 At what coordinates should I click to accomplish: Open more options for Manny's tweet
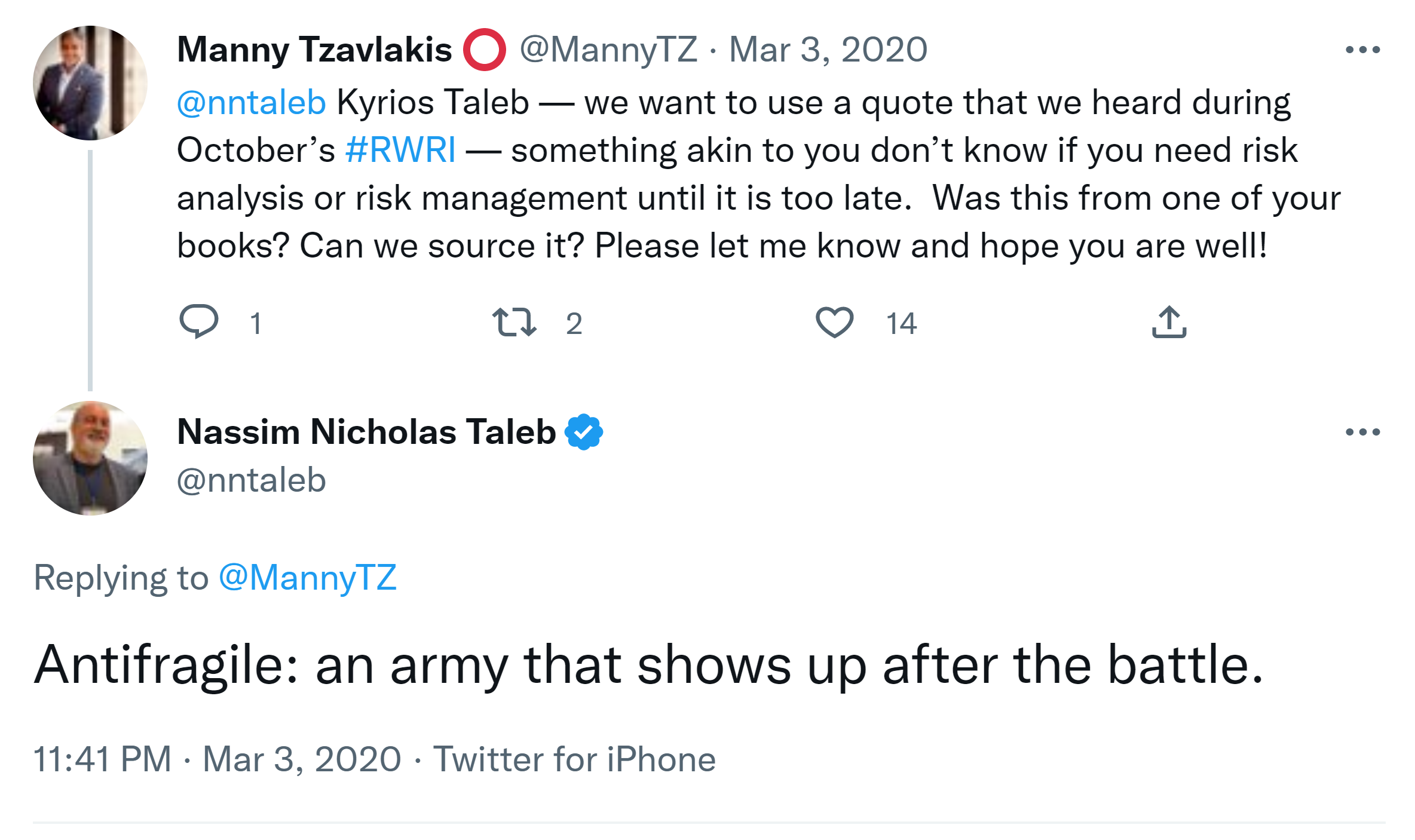tap(1362, 50)
